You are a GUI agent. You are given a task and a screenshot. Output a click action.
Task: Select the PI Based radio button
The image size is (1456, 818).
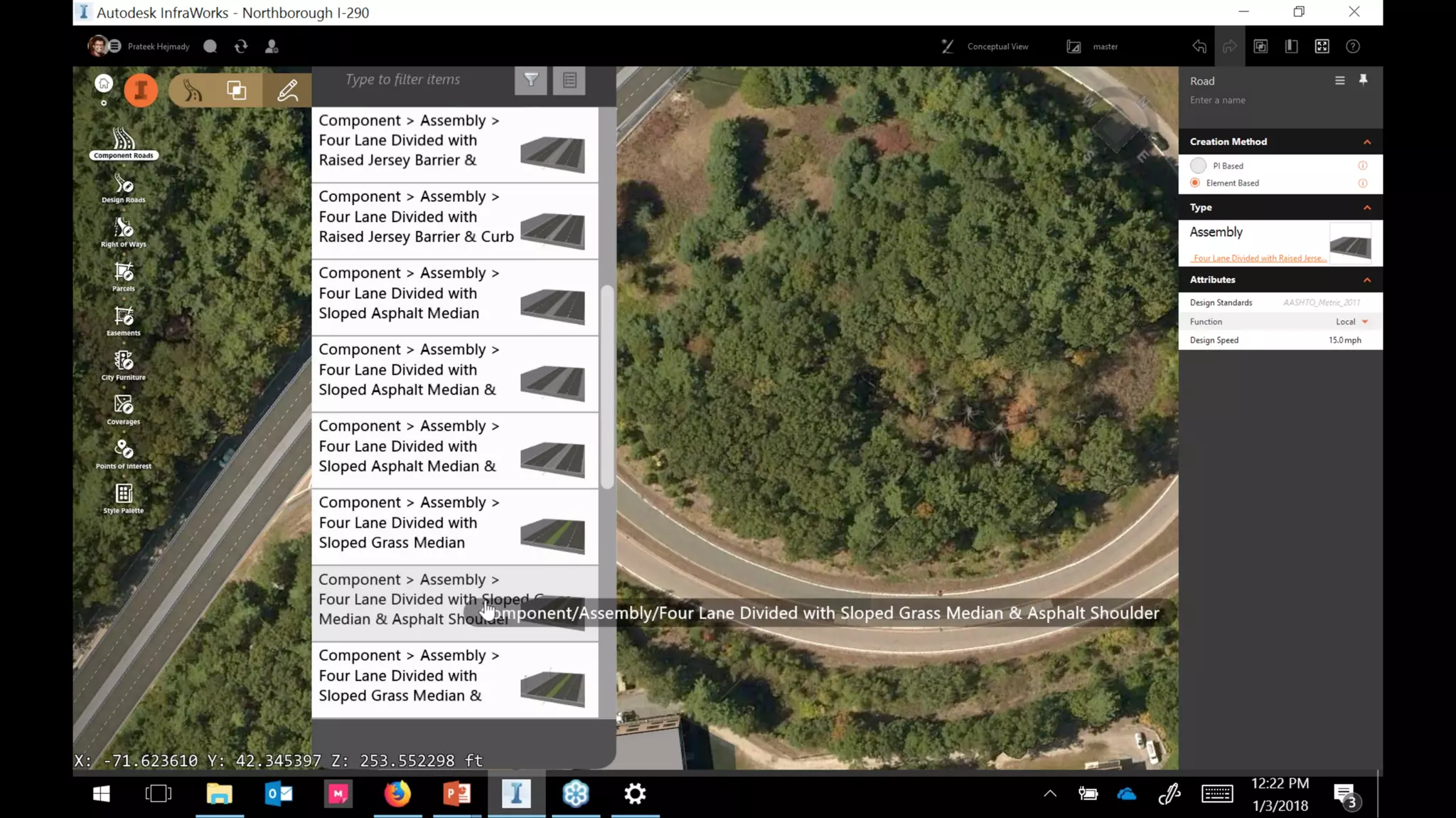[1198, 166]
